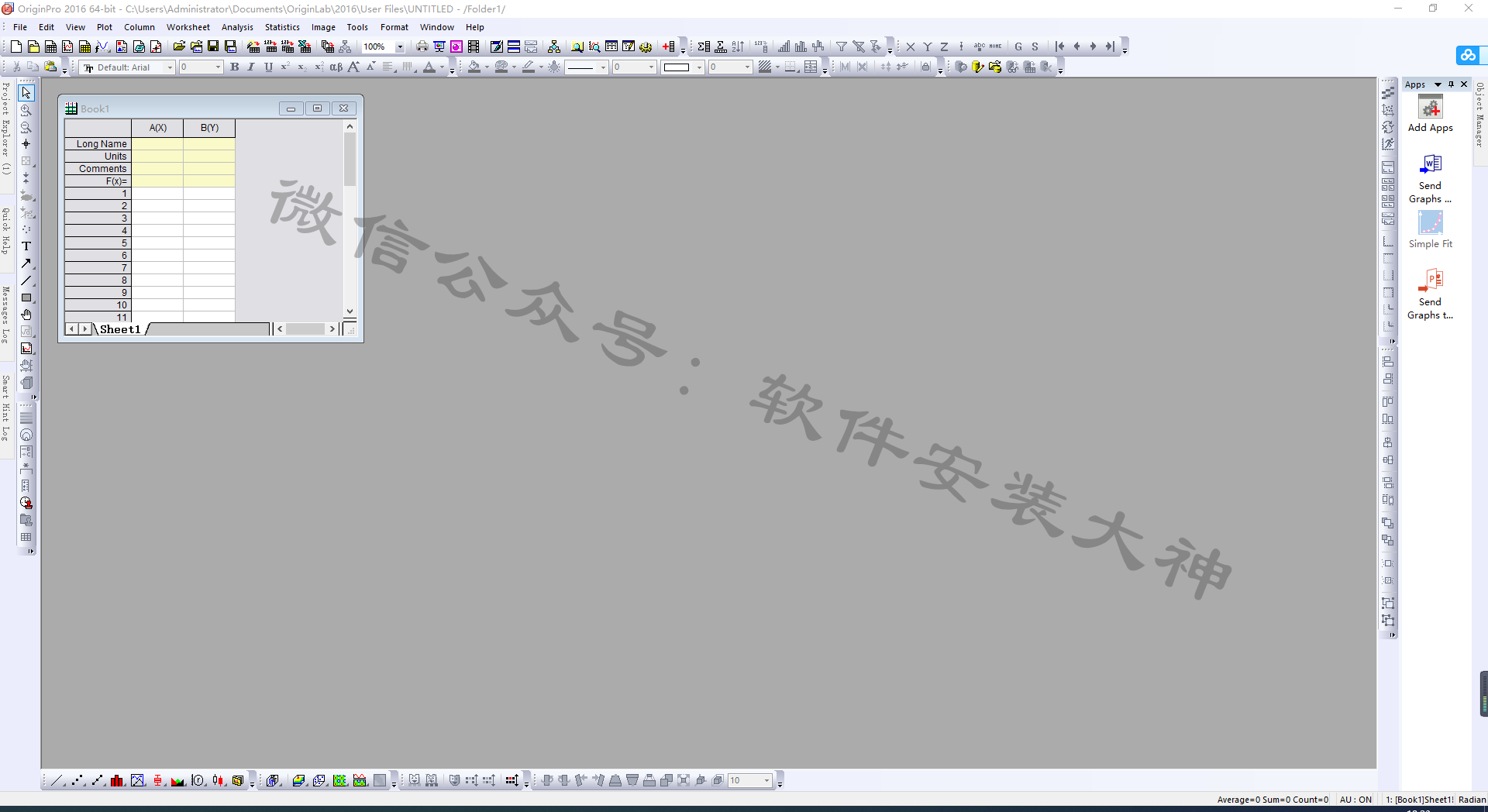The width and height of the screenshot is (1488, 812).
Task: Select the Pointer tool
Action: tap(26, 93)
